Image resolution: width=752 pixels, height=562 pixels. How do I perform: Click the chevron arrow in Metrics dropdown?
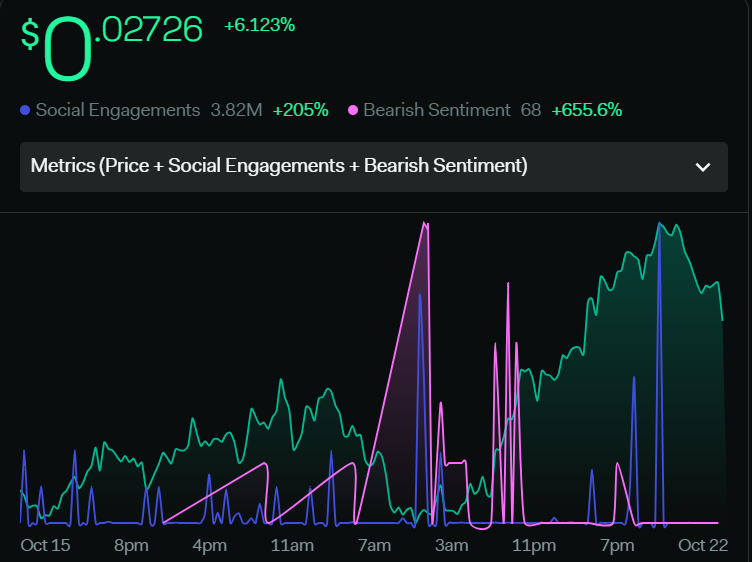pyautogui.click(x=703, y=167)
